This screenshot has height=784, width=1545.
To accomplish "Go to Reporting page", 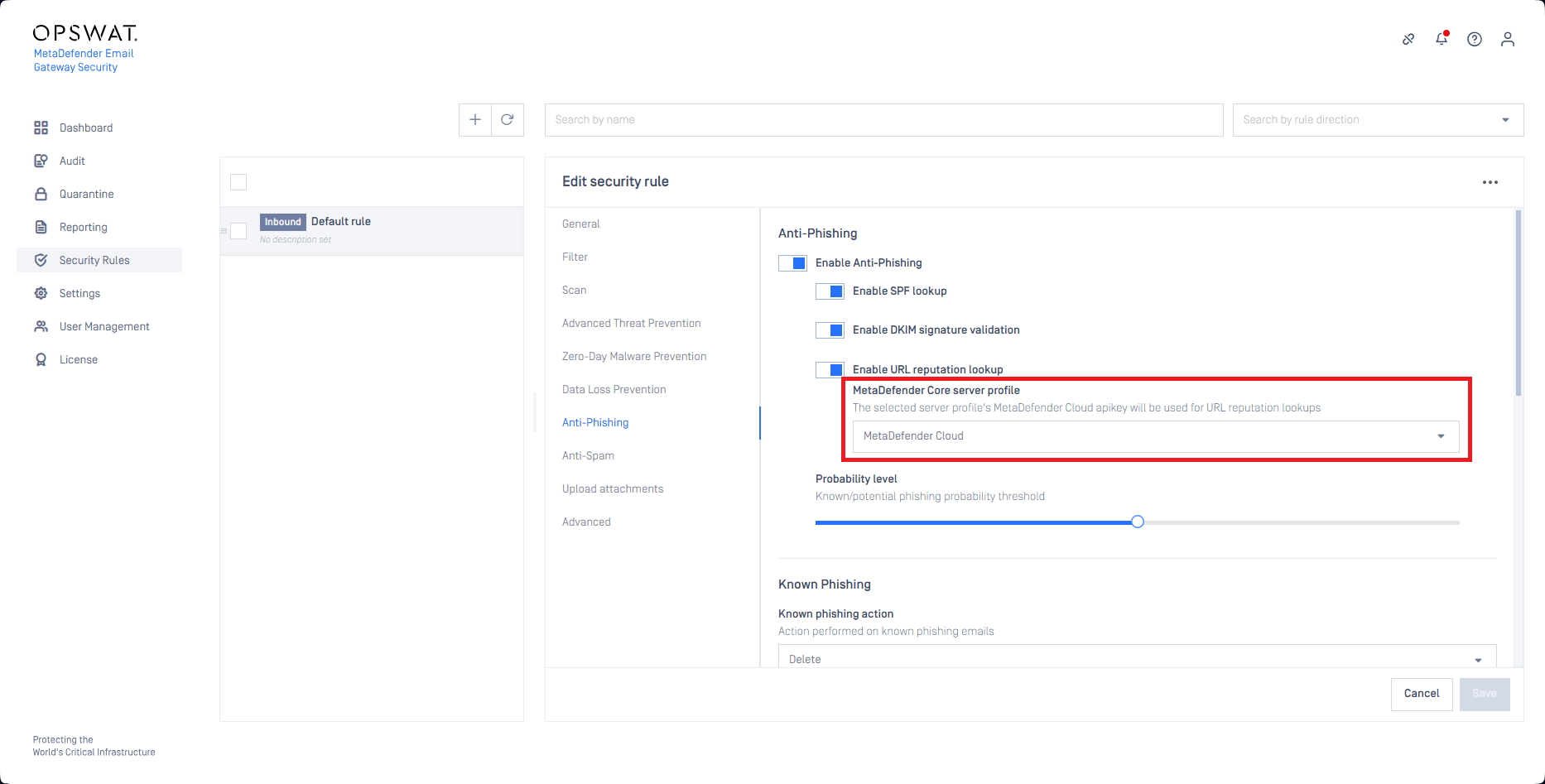I will tap(84, 227).
